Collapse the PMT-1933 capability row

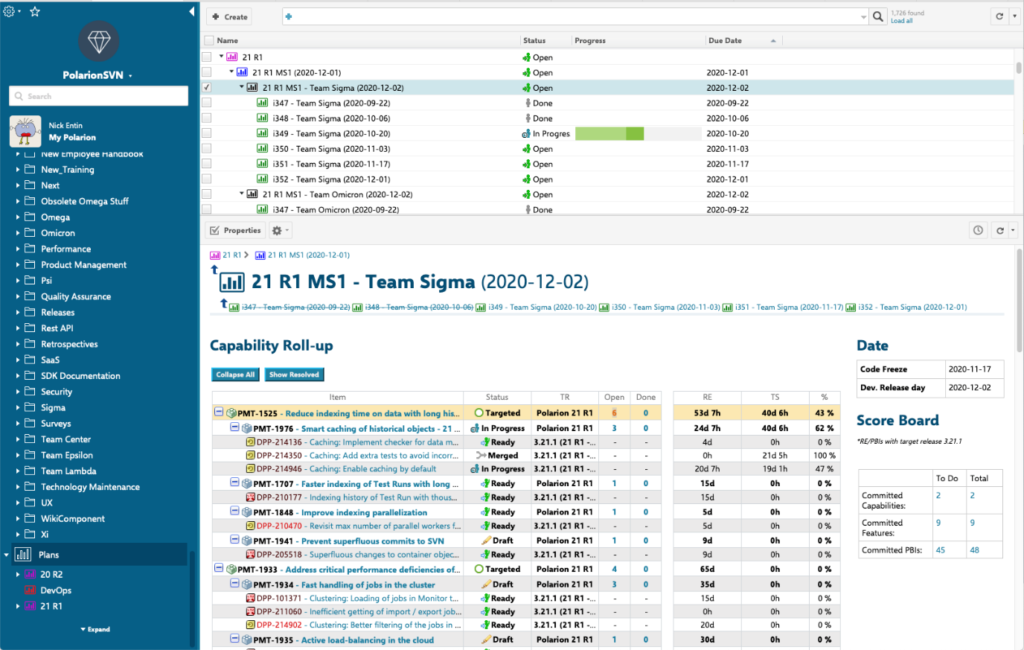coord(219,568)
